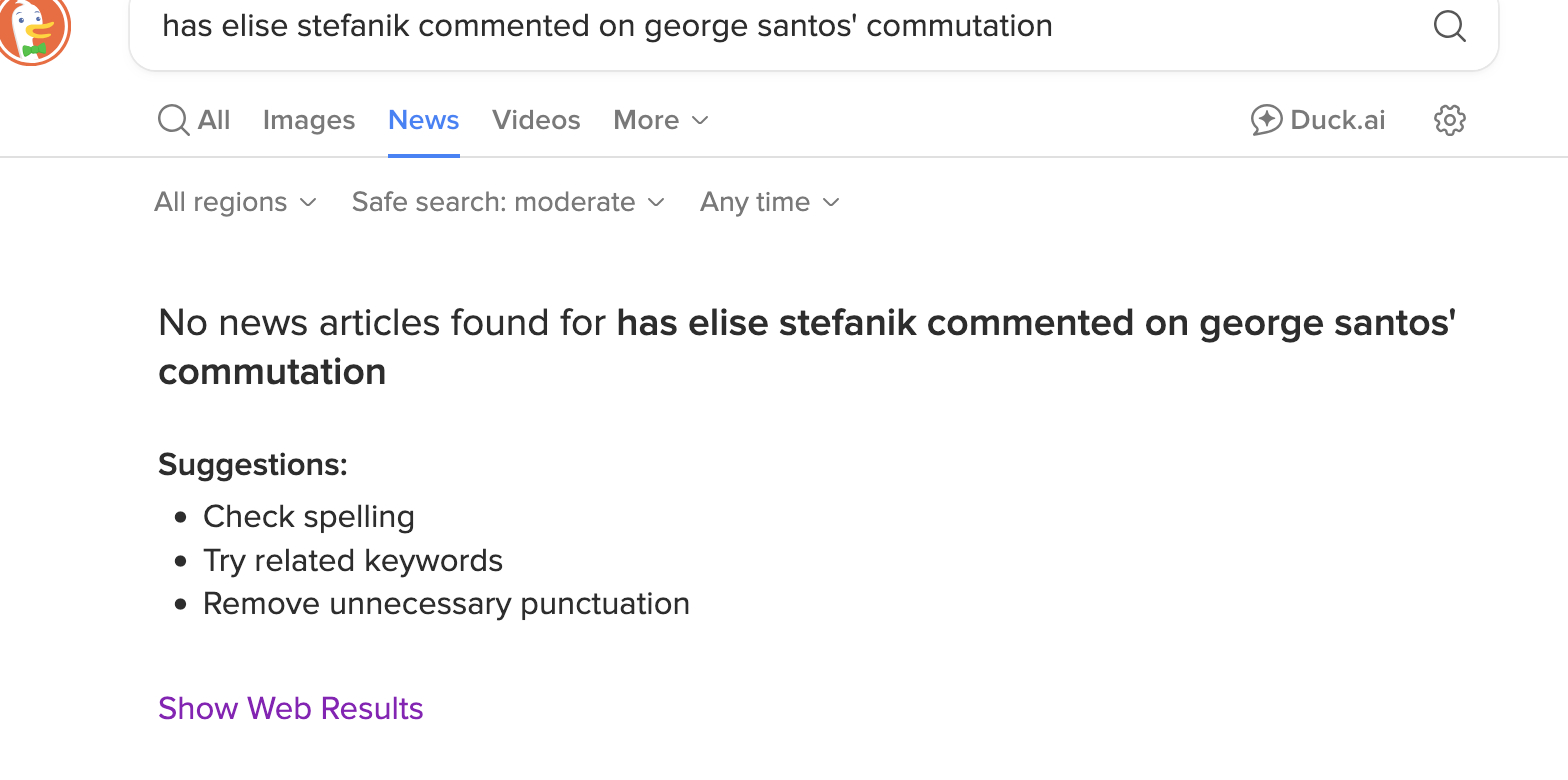Click the chevron after Safe search: moderate
The image size is (1568, 780).
tap(656, 203)
